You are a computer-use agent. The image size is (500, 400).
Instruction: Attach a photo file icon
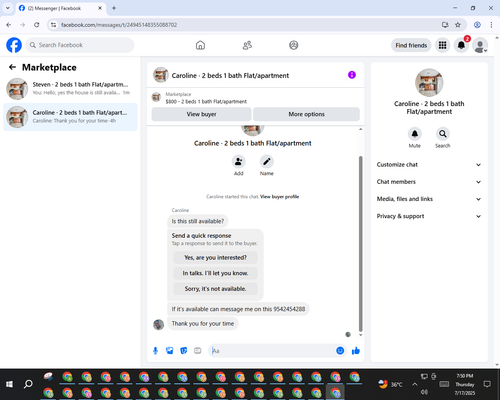[x=170, y=351]
